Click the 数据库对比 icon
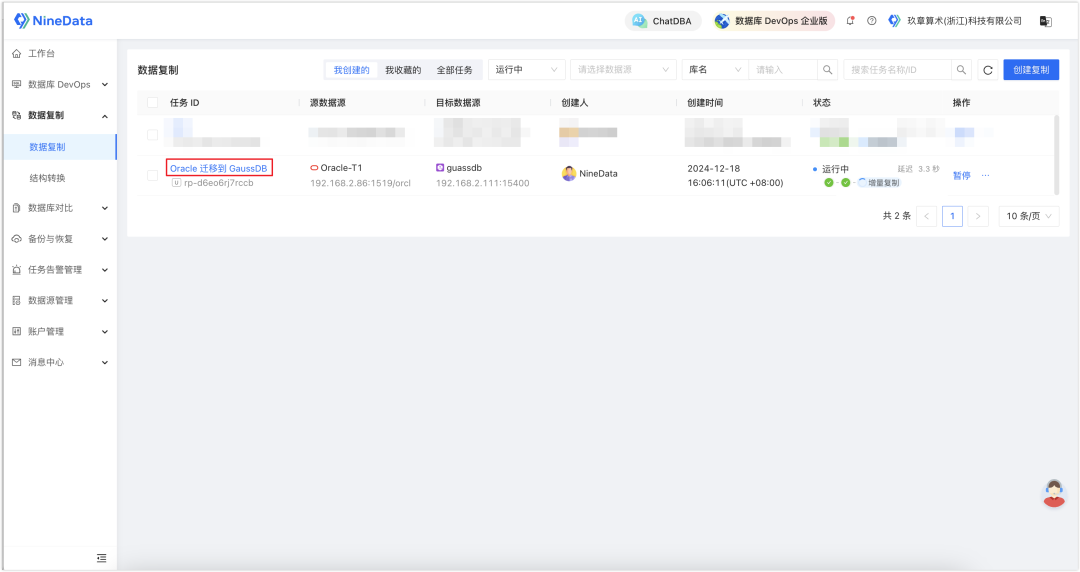The width and height of the screenshot is (1080, 572). (17, 207)
